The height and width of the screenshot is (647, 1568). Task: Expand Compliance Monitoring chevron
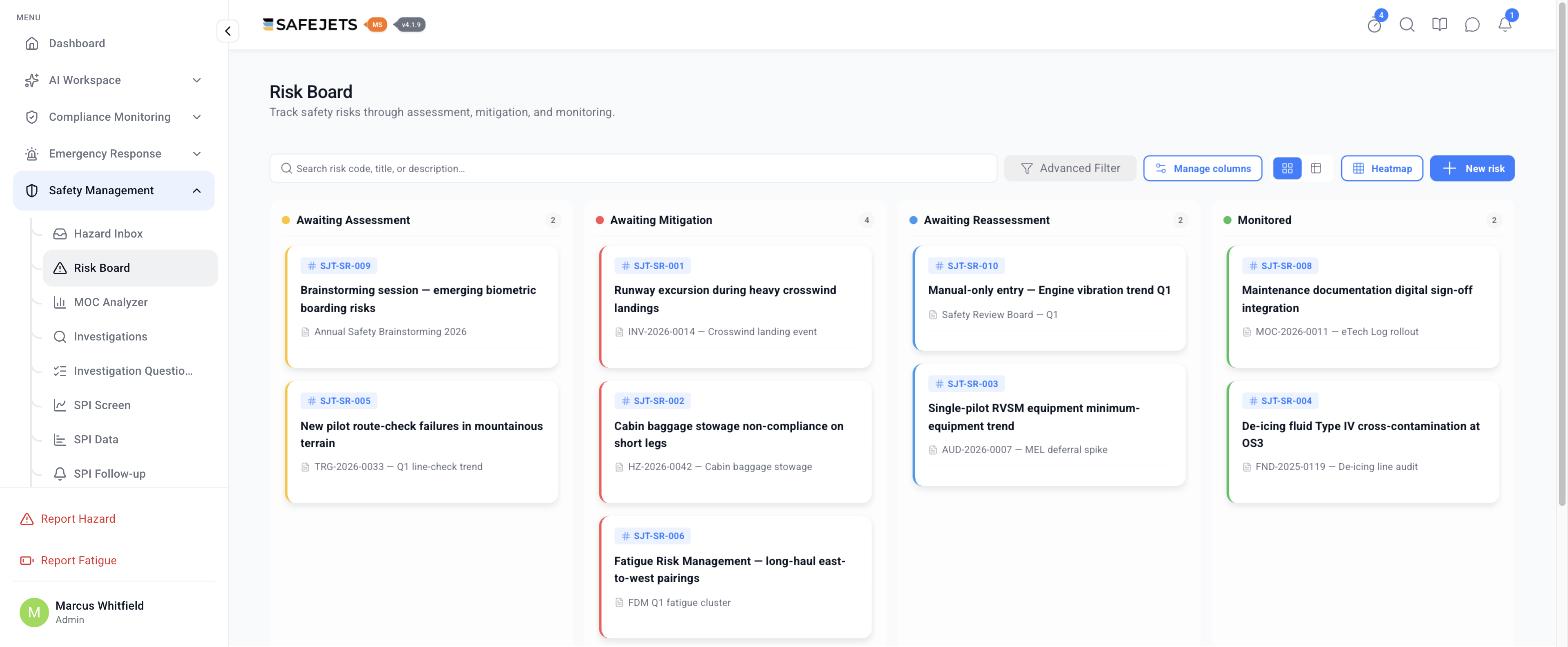[196, 117]
